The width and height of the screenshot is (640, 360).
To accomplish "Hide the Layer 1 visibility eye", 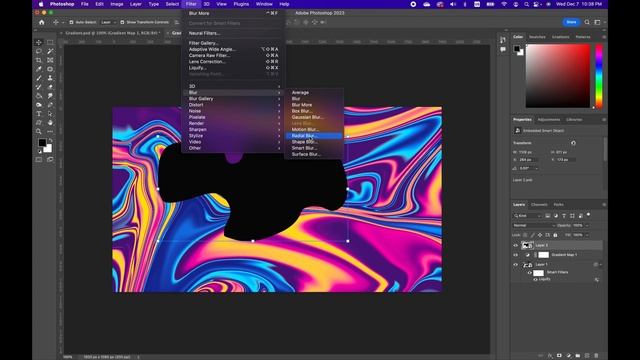I will tap(516, 265).
